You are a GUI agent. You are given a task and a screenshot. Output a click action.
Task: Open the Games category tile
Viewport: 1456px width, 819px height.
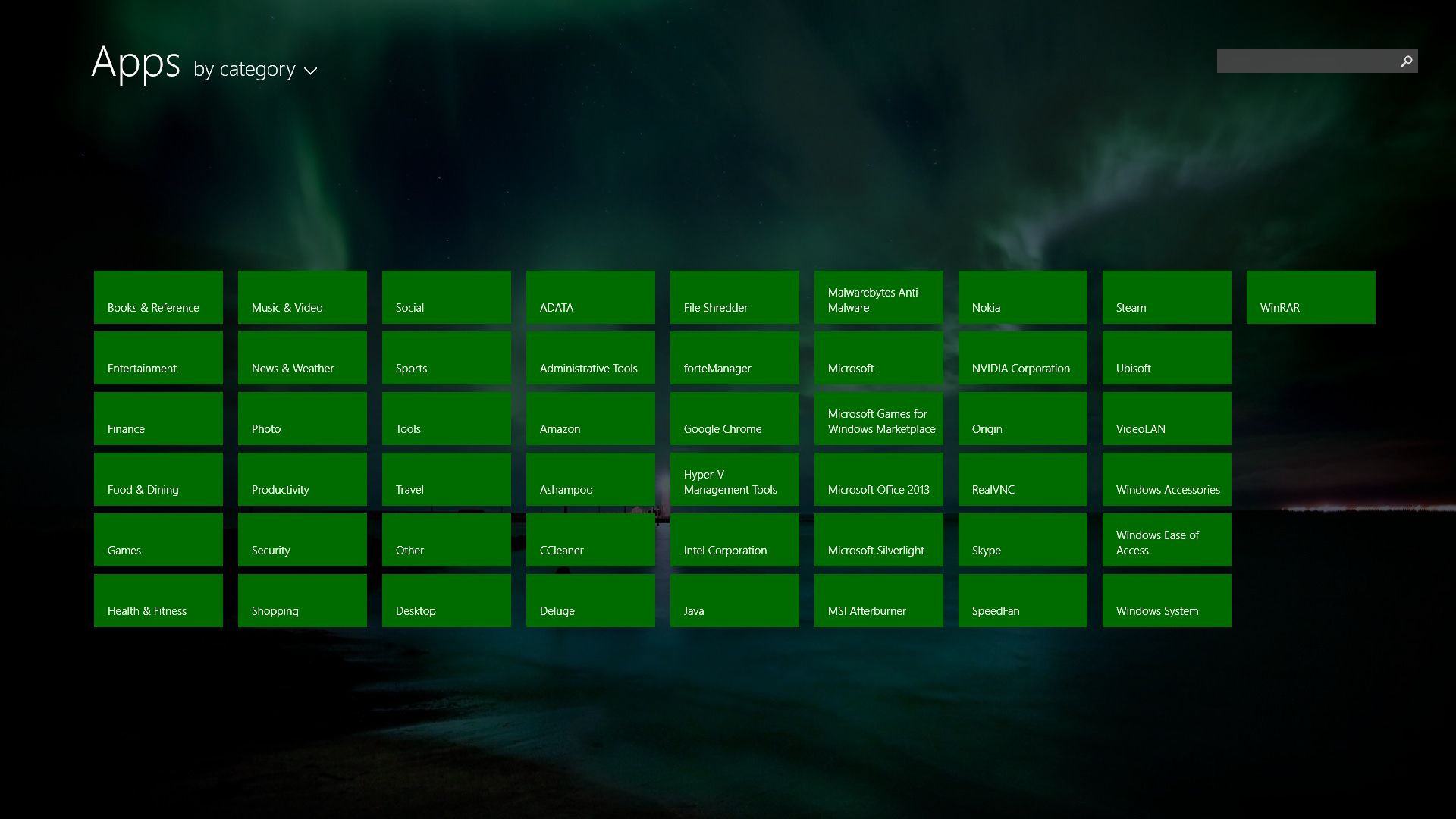tap(158, 540)
